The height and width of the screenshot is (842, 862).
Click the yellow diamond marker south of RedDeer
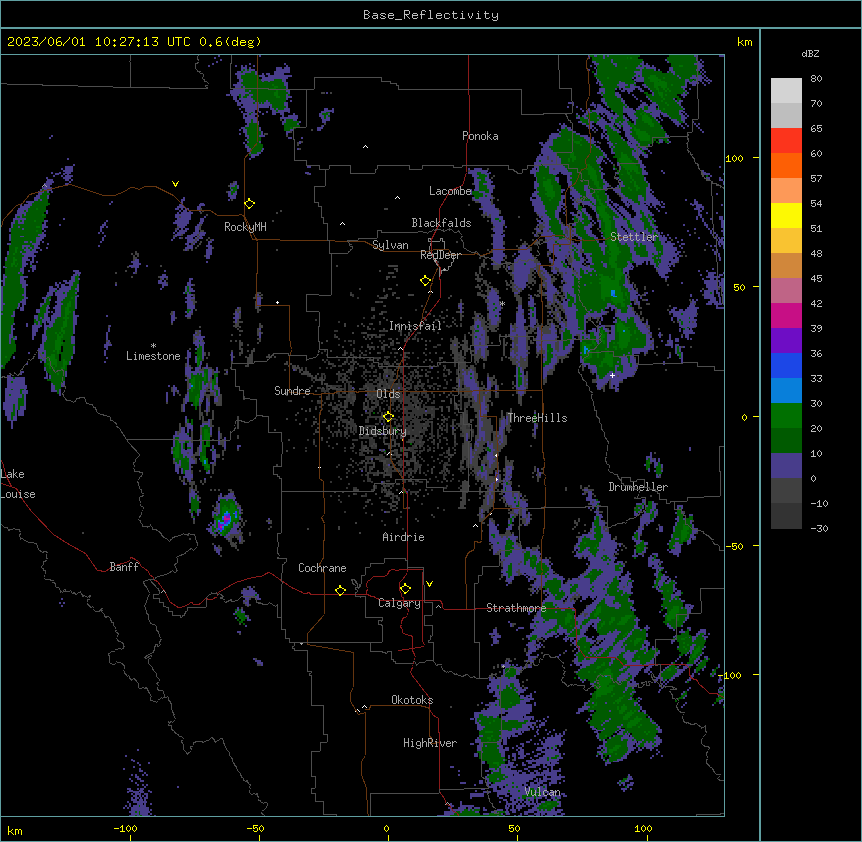pyautogui.click(x=426, y=281)
